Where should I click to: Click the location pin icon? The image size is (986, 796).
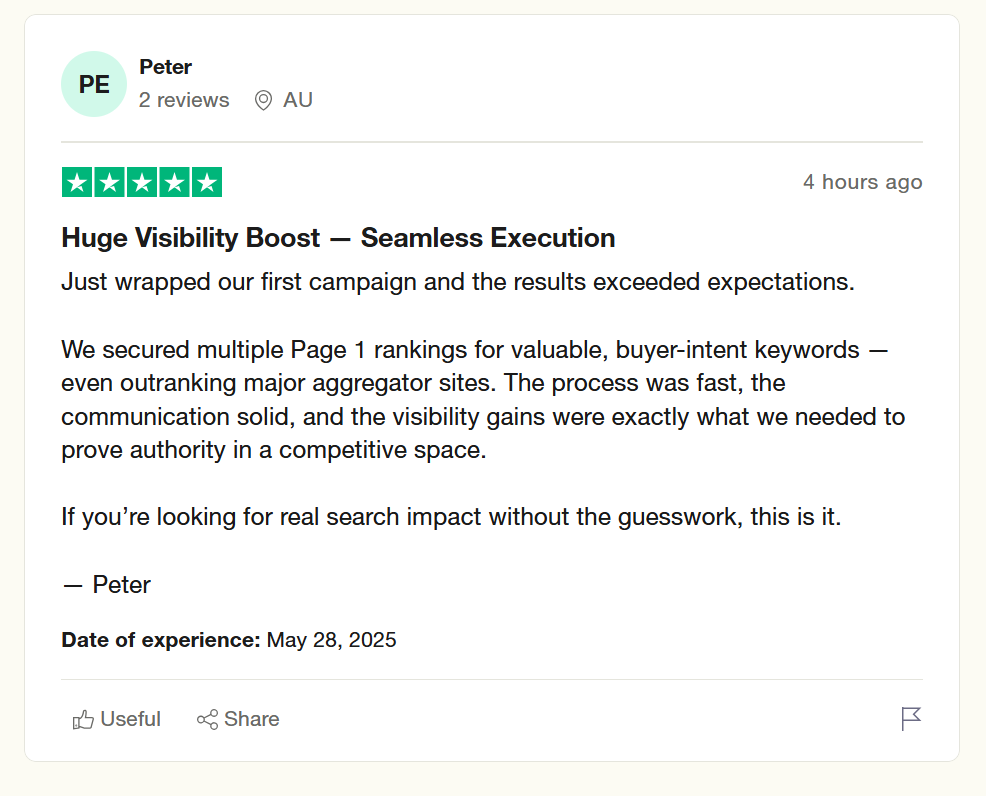click(x=263, y=100)
